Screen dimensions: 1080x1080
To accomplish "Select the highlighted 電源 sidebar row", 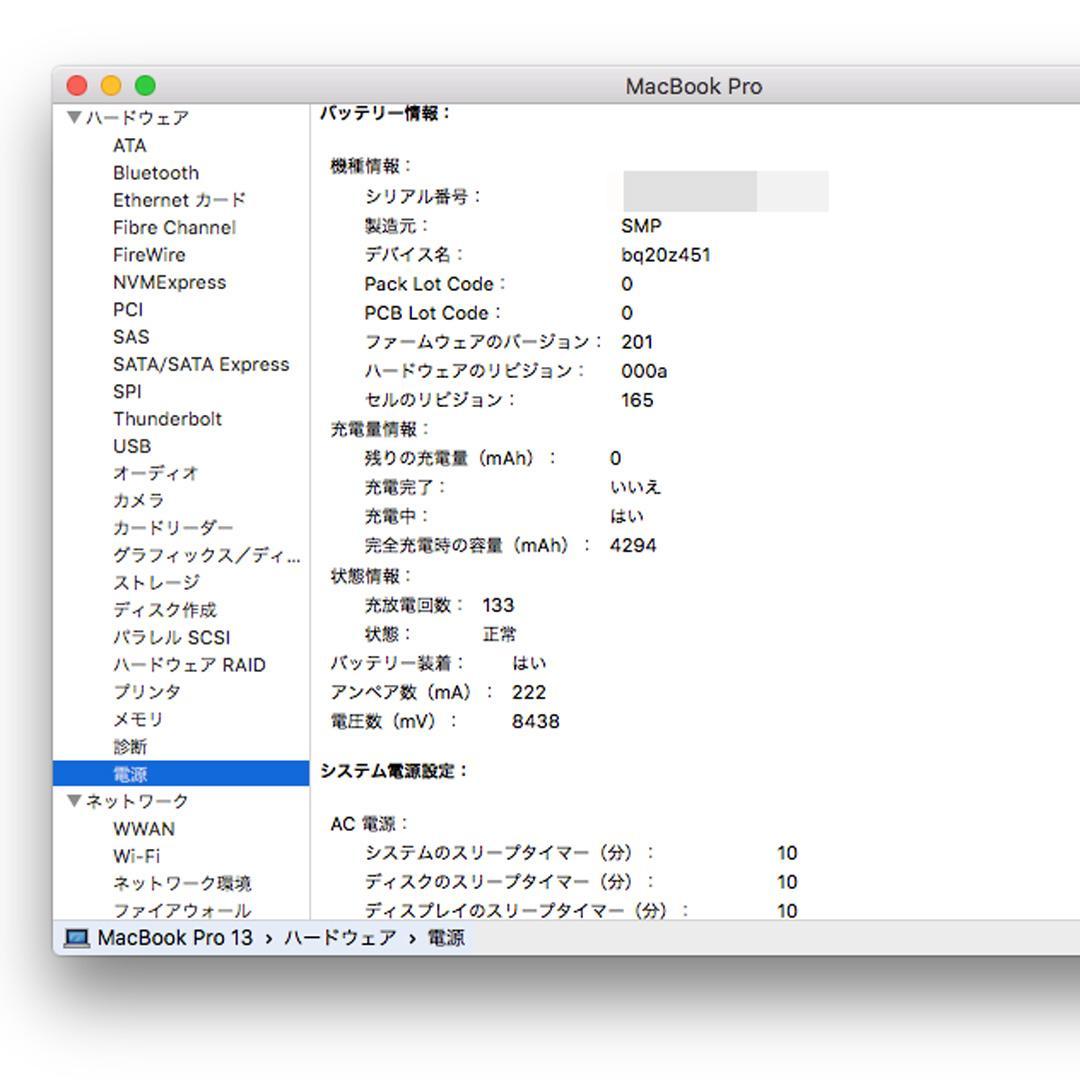I will 181,773.
